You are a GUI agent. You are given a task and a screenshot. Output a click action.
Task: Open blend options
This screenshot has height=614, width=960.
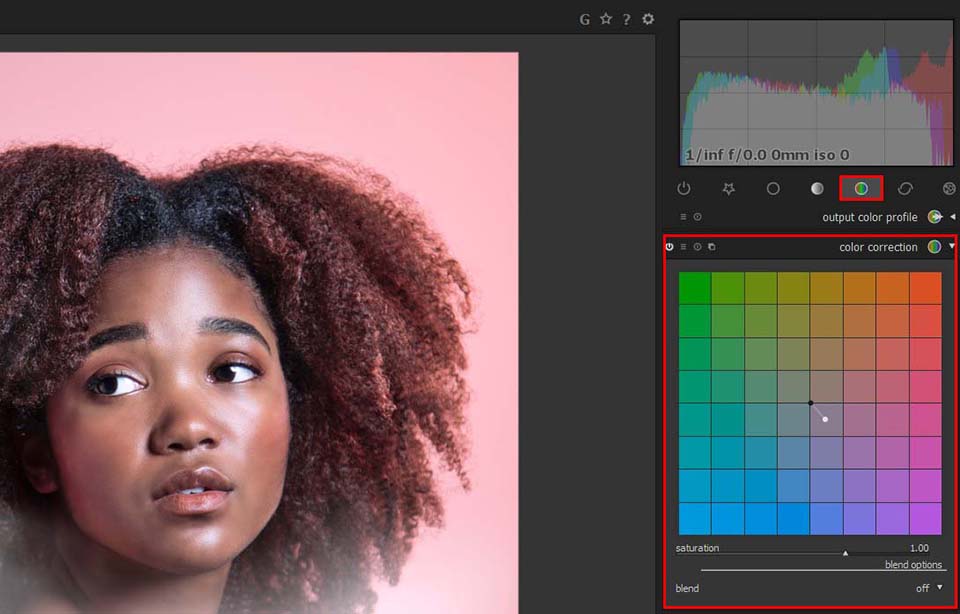click(913, 564)
